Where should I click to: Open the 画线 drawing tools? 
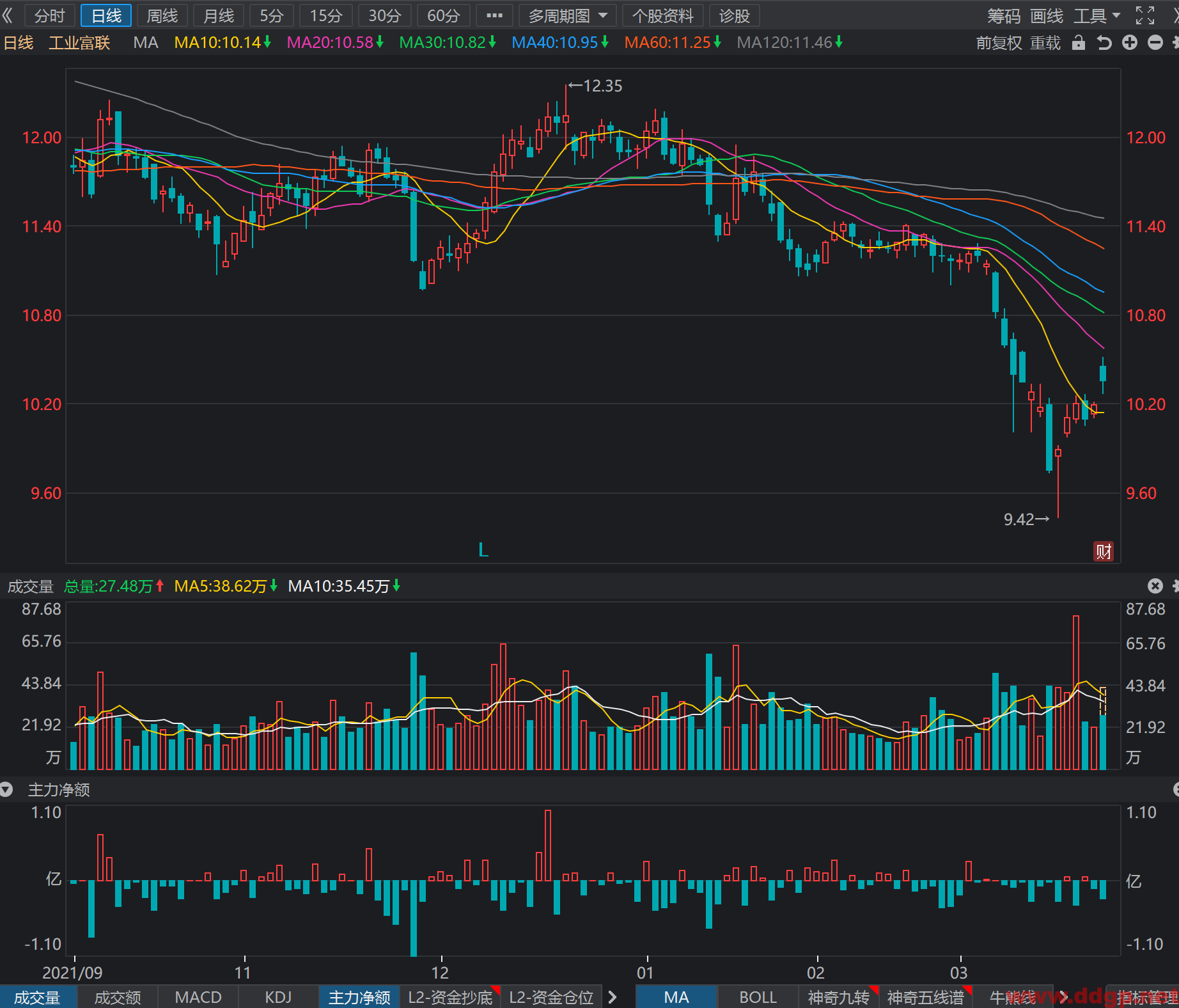[1047, 16]
